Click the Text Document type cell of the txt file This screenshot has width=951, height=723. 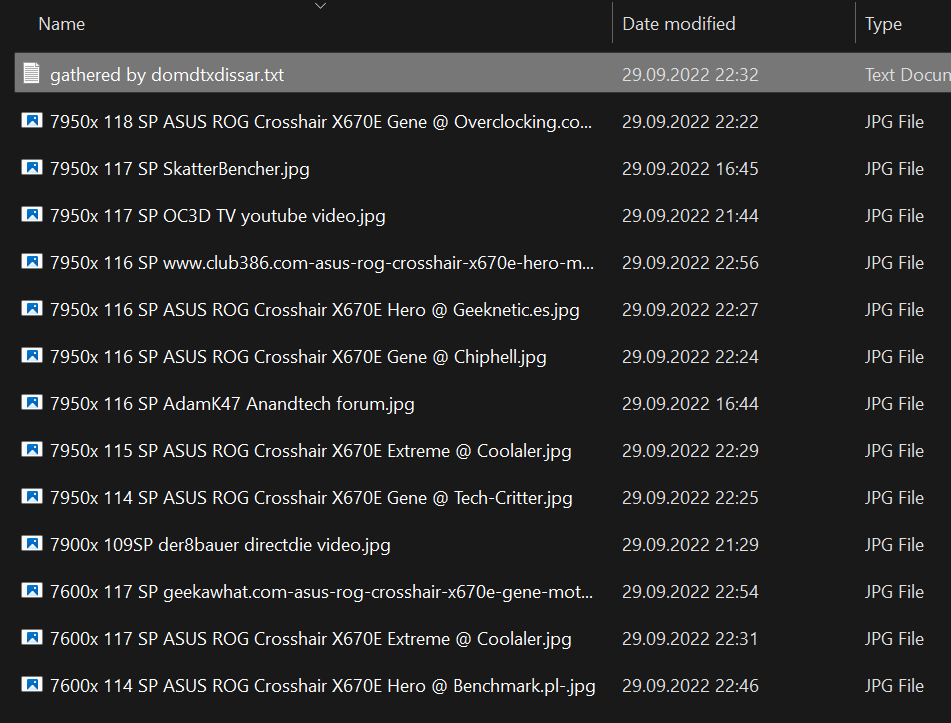coord(907,75)
